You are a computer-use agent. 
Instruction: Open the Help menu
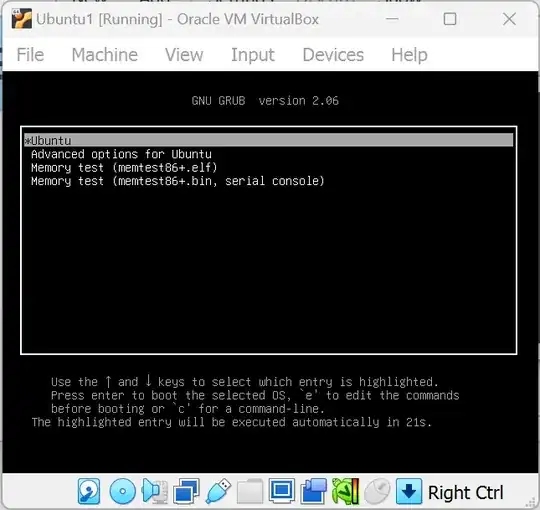click(x=409, y=55)
